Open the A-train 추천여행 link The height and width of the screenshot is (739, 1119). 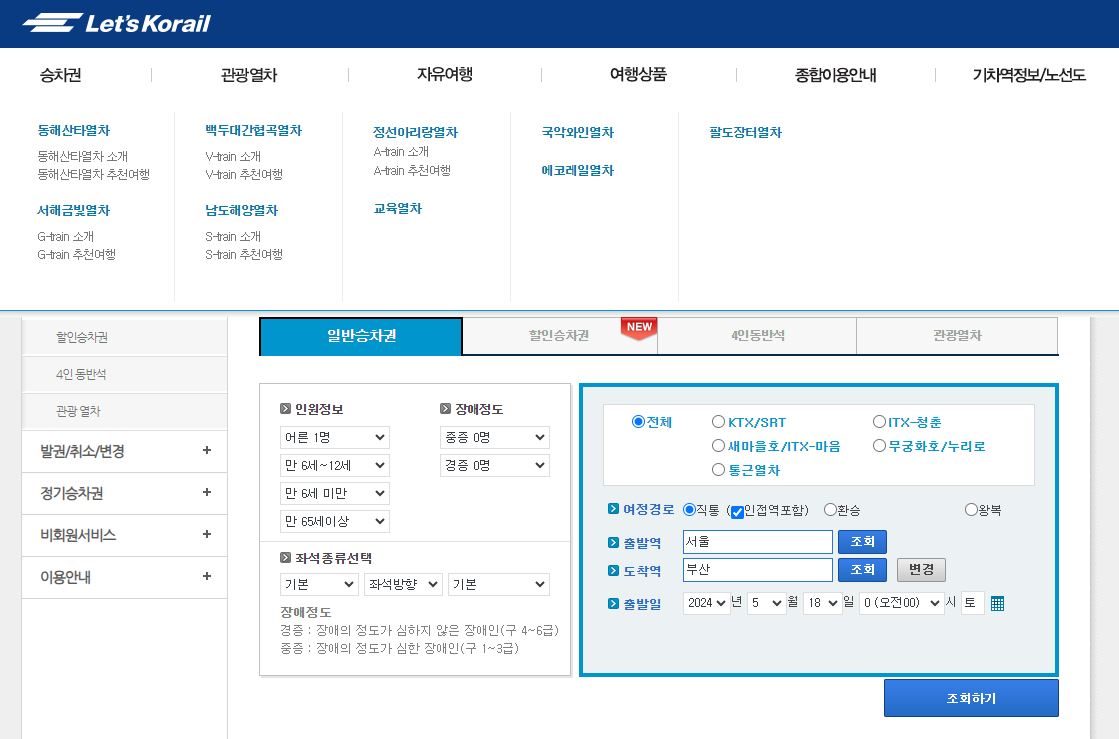tap(412, 170)
